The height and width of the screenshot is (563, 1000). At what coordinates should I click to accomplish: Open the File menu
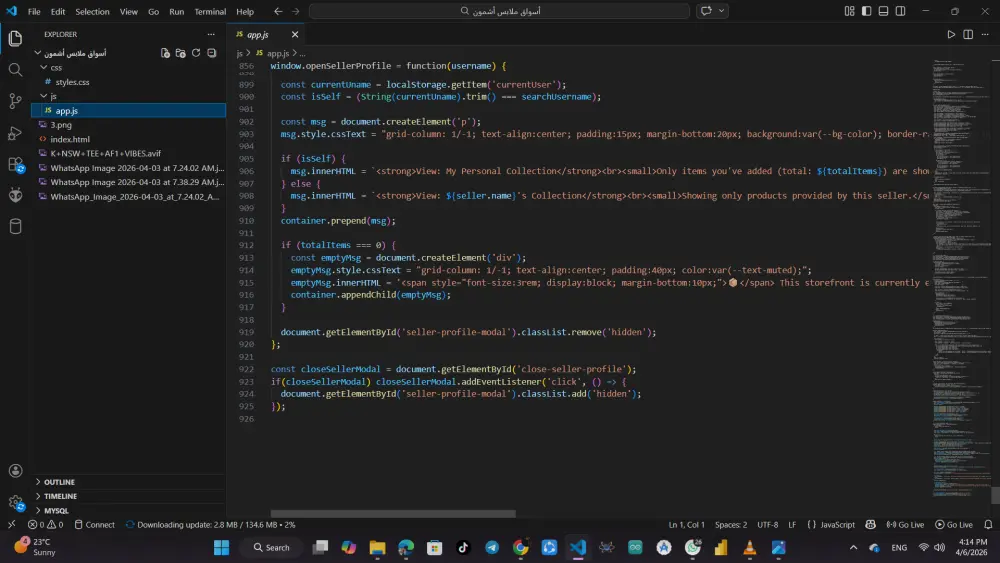[x=34, y=11]
